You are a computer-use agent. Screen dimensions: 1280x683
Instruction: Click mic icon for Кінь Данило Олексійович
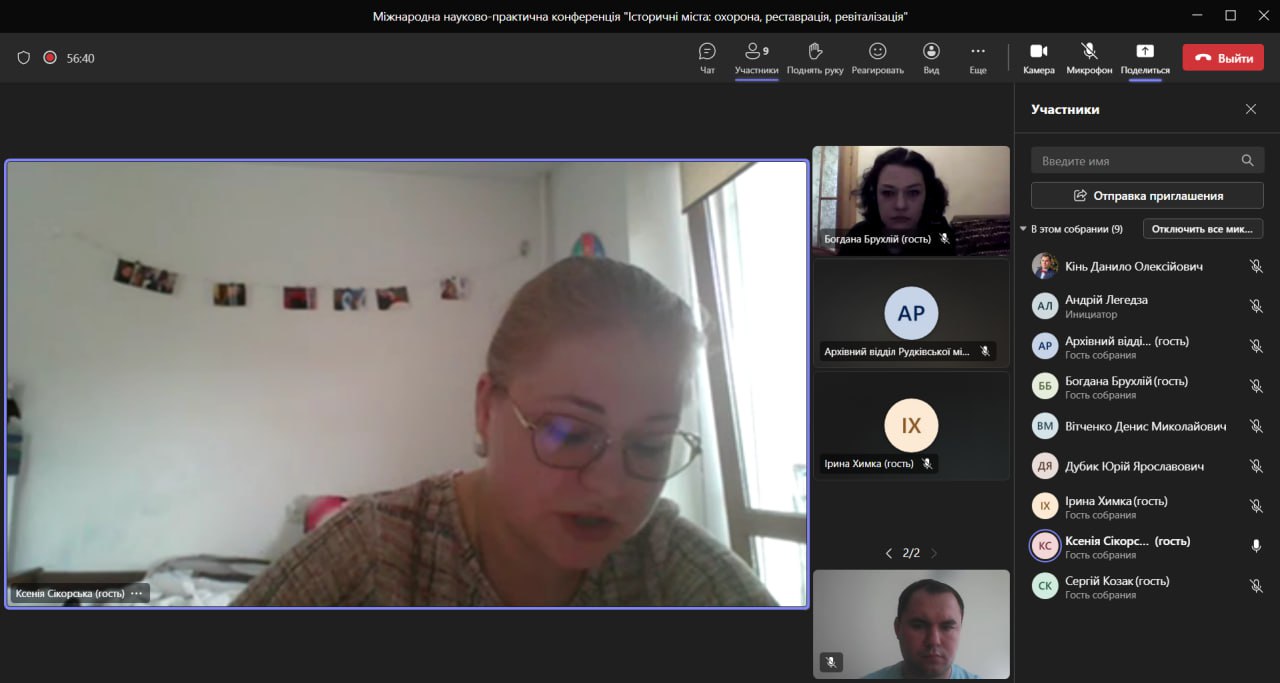click(x=1256, y=266)
